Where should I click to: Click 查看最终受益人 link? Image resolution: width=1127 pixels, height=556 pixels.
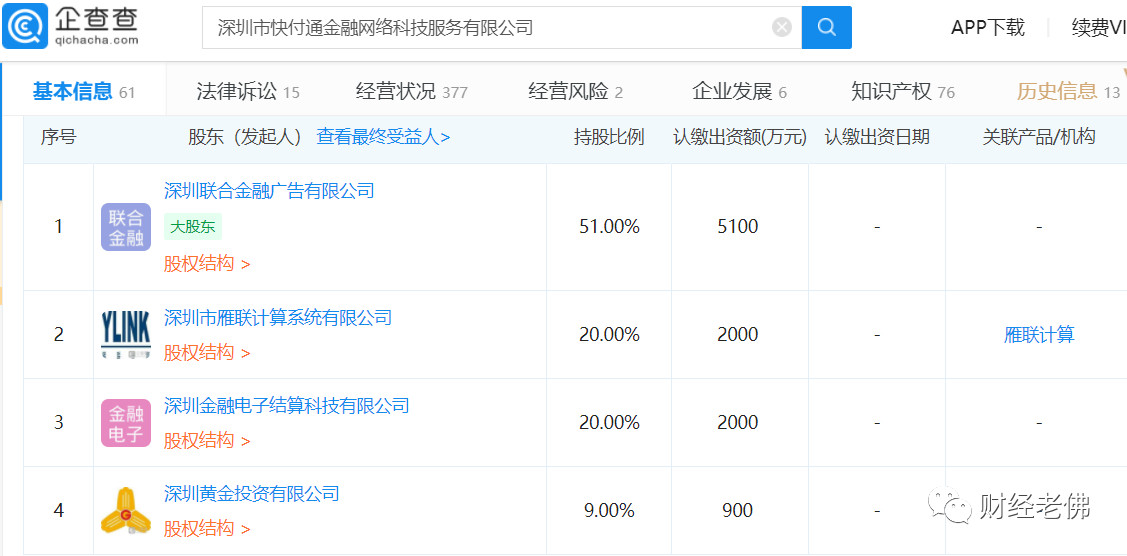[x=383, y=137]
